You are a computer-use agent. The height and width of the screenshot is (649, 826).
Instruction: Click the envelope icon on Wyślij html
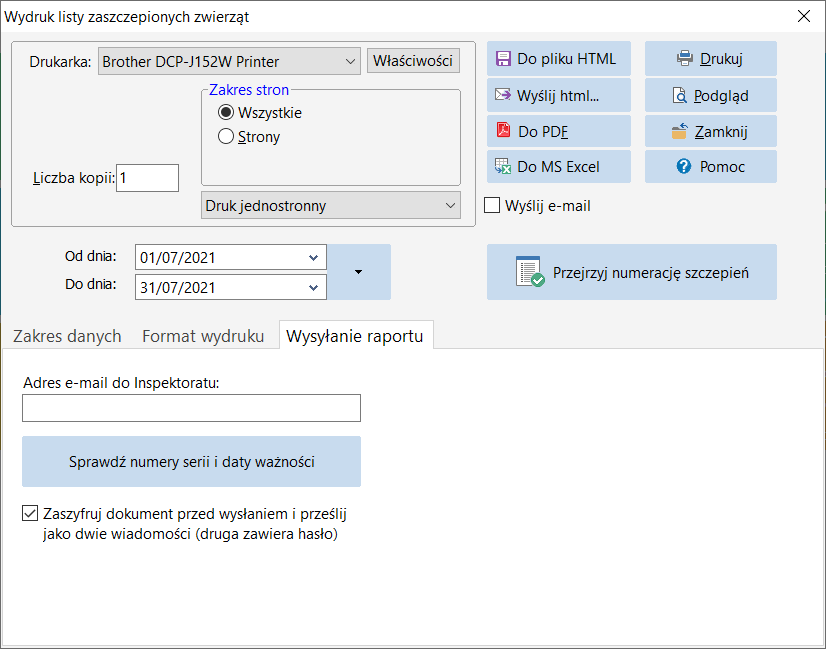point(503,95)
